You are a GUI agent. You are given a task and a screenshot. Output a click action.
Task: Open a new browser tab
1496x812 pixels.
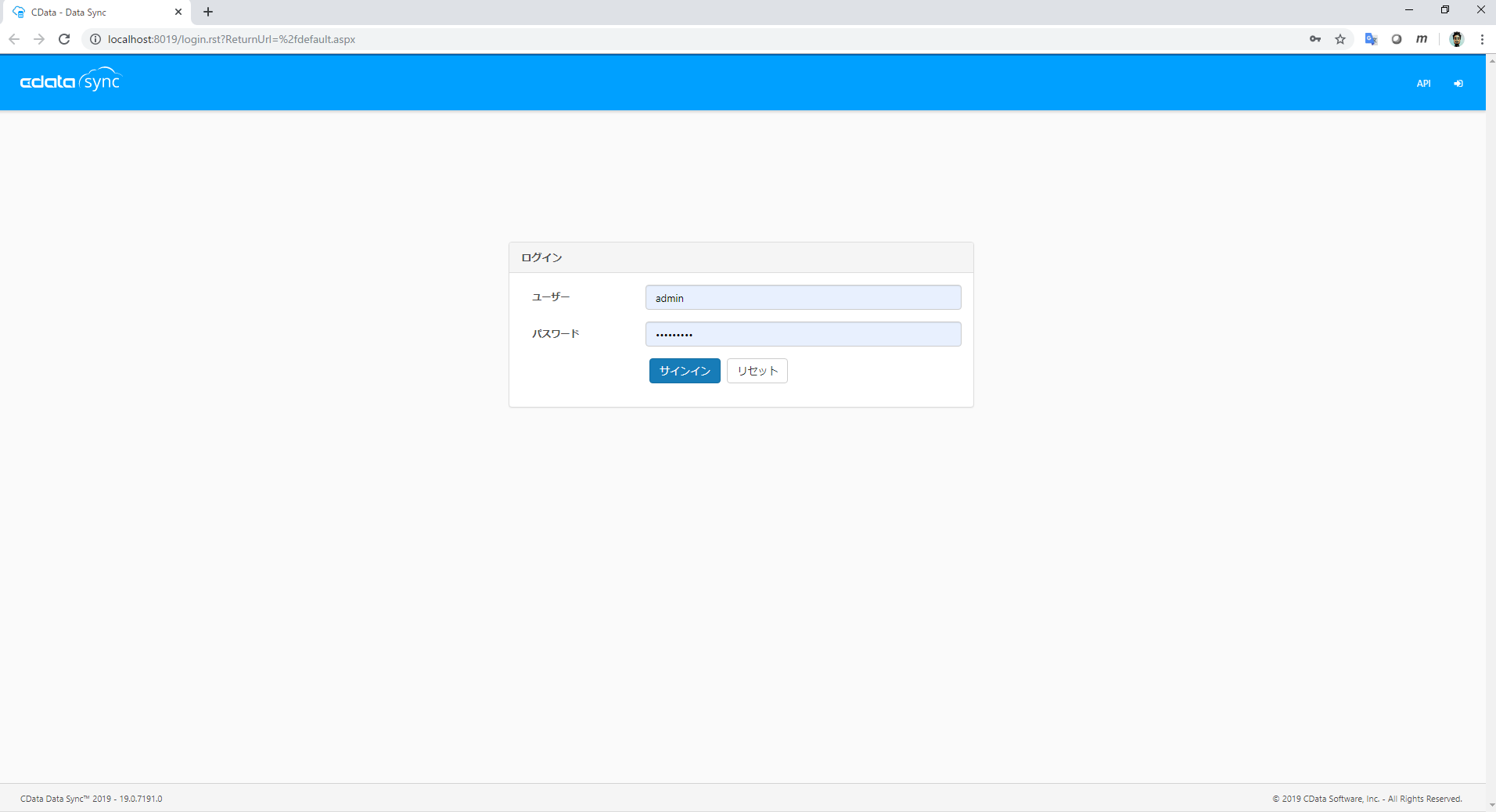[x=207, y=12]
